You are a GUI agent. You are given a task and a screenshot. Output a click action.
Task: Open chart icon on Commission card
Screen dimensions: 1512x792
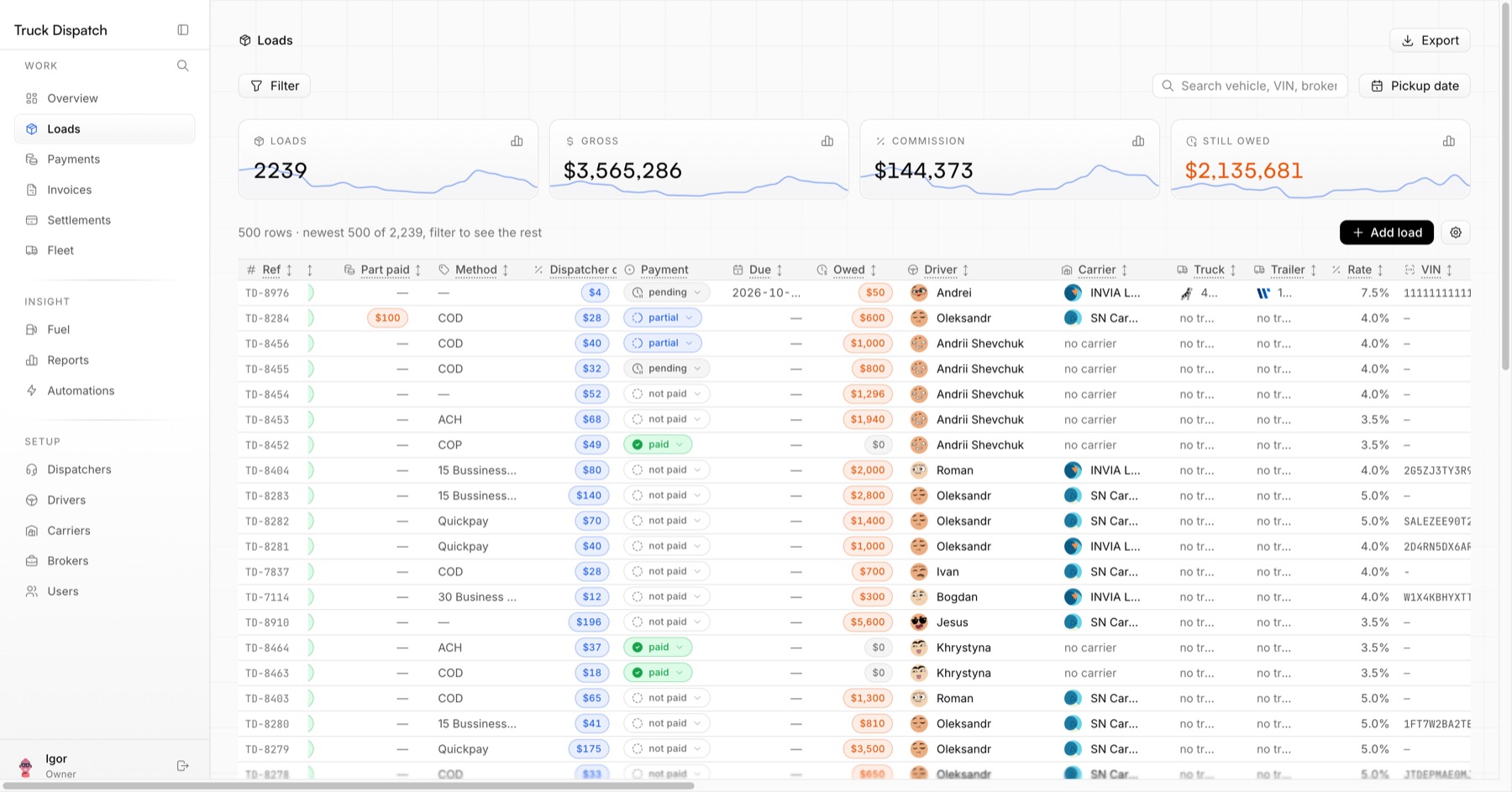(1138, 141)
